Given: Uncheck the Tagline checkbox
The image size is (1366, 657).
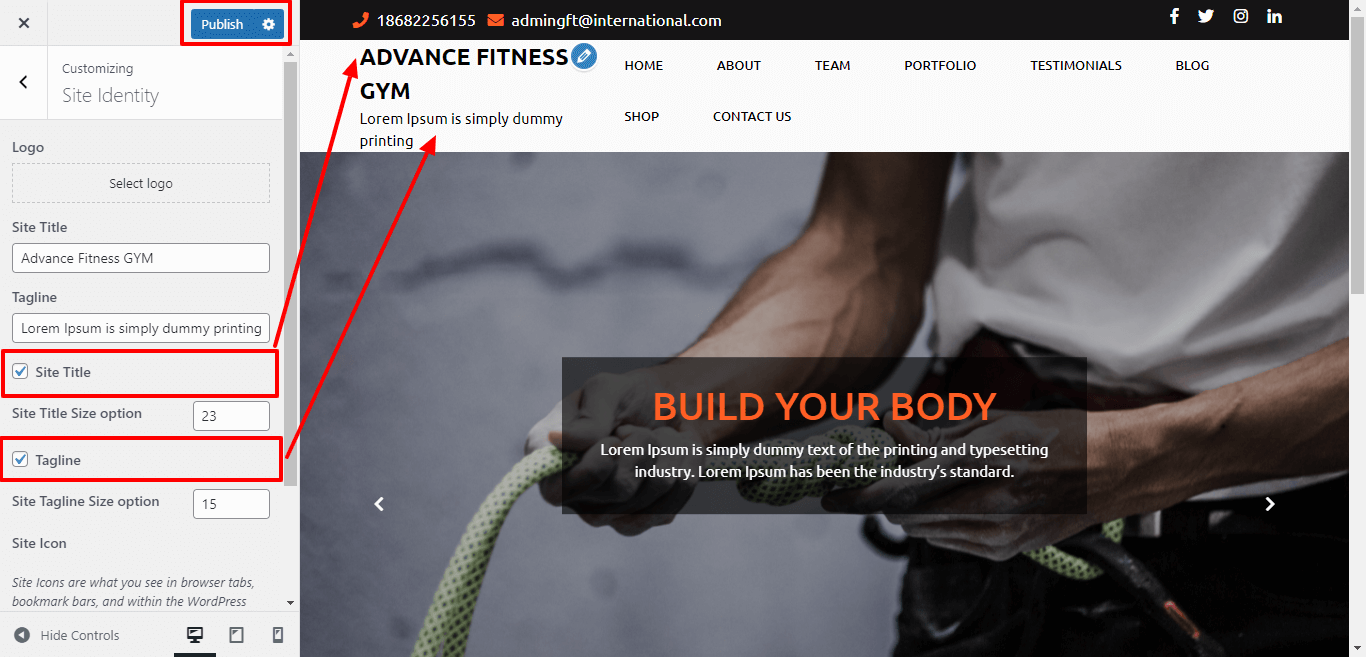Looking at the screenshot, I should (x=20, y=460).
